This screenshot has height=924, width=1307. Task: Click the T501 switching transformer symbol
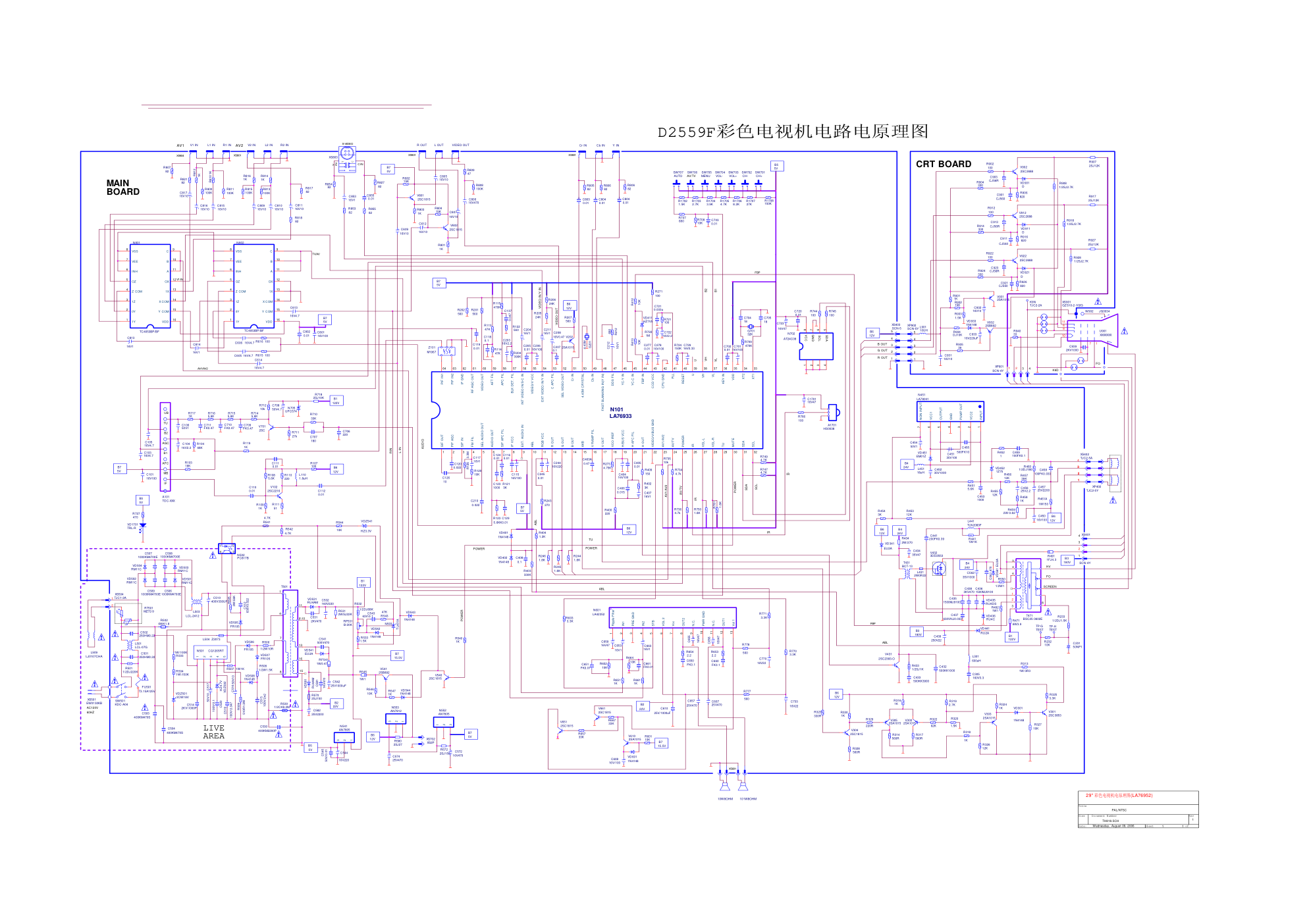coord(290,634)
